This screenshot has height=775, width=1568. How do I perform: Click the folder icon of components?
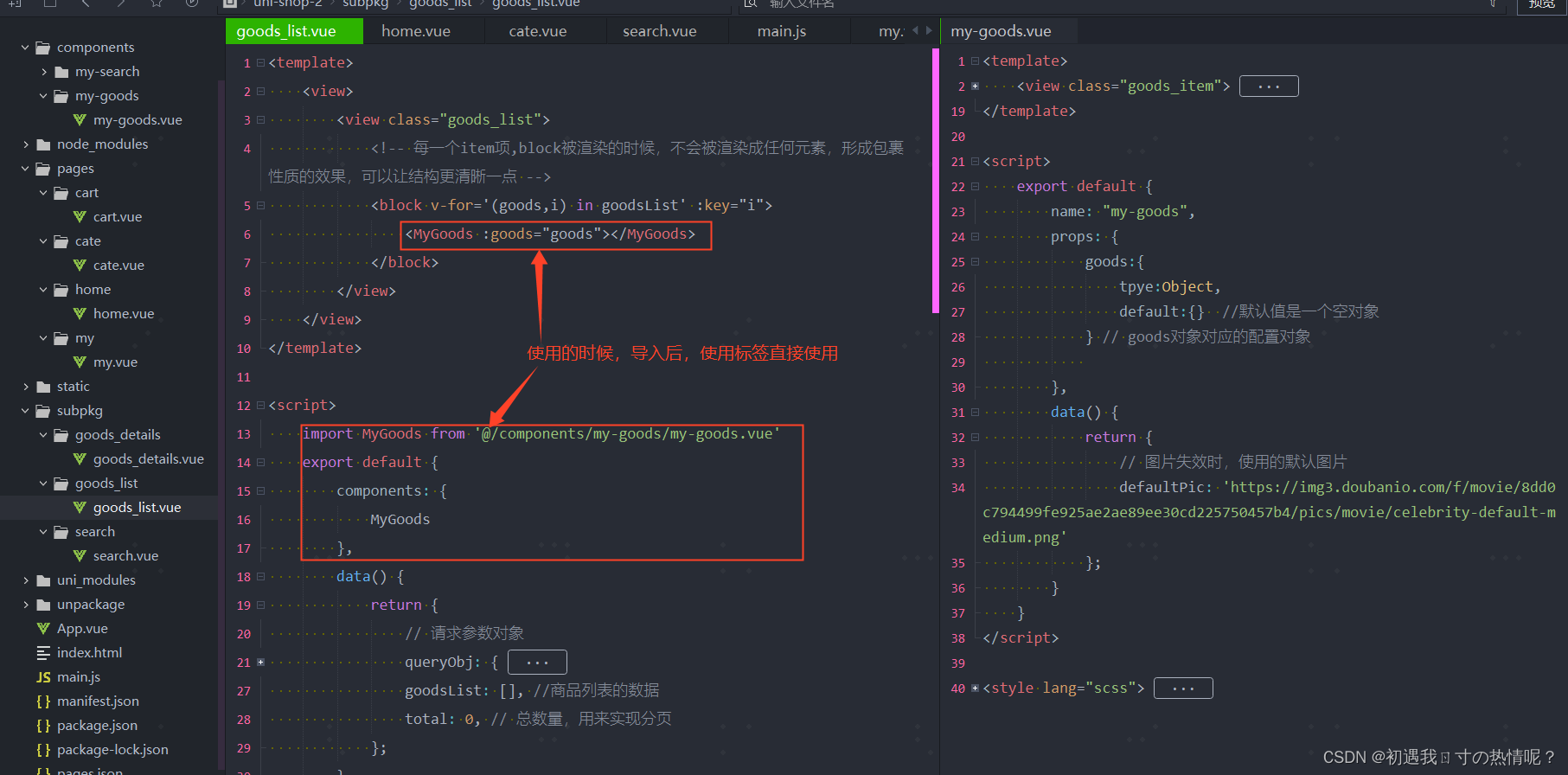click(x=43, y=48)
